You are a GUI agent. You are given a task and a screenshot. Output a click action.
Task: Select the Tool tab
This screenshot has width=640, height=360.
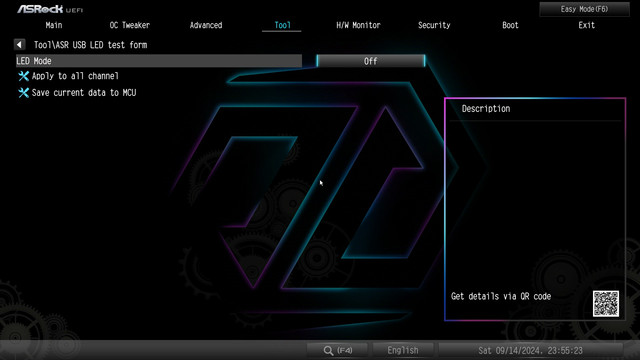282,25
